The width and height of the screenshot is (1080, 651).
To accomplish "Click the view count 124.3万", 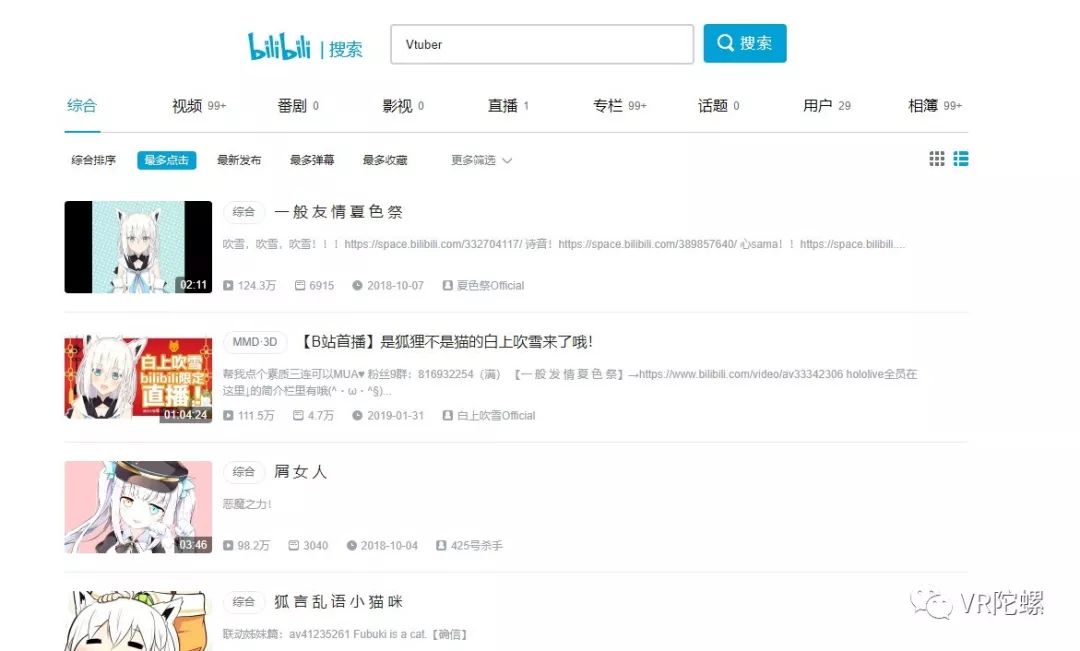I will coord(257,285).
